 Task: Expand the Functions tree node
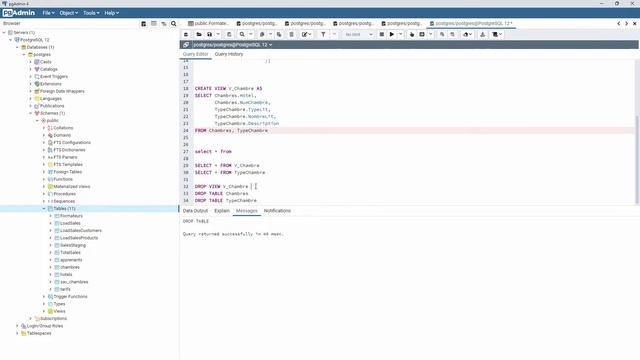(44, 179)
